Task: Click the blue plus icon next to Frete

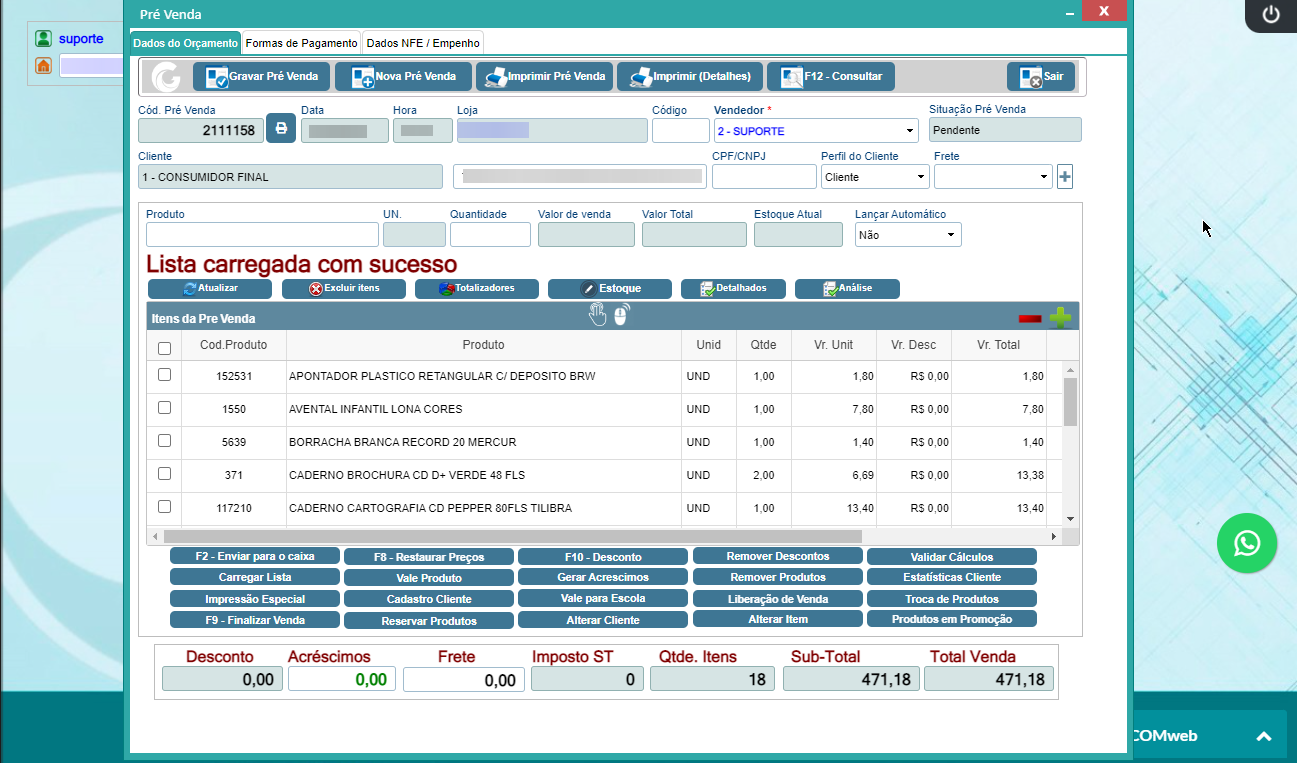Action: tap(1065, 177)
